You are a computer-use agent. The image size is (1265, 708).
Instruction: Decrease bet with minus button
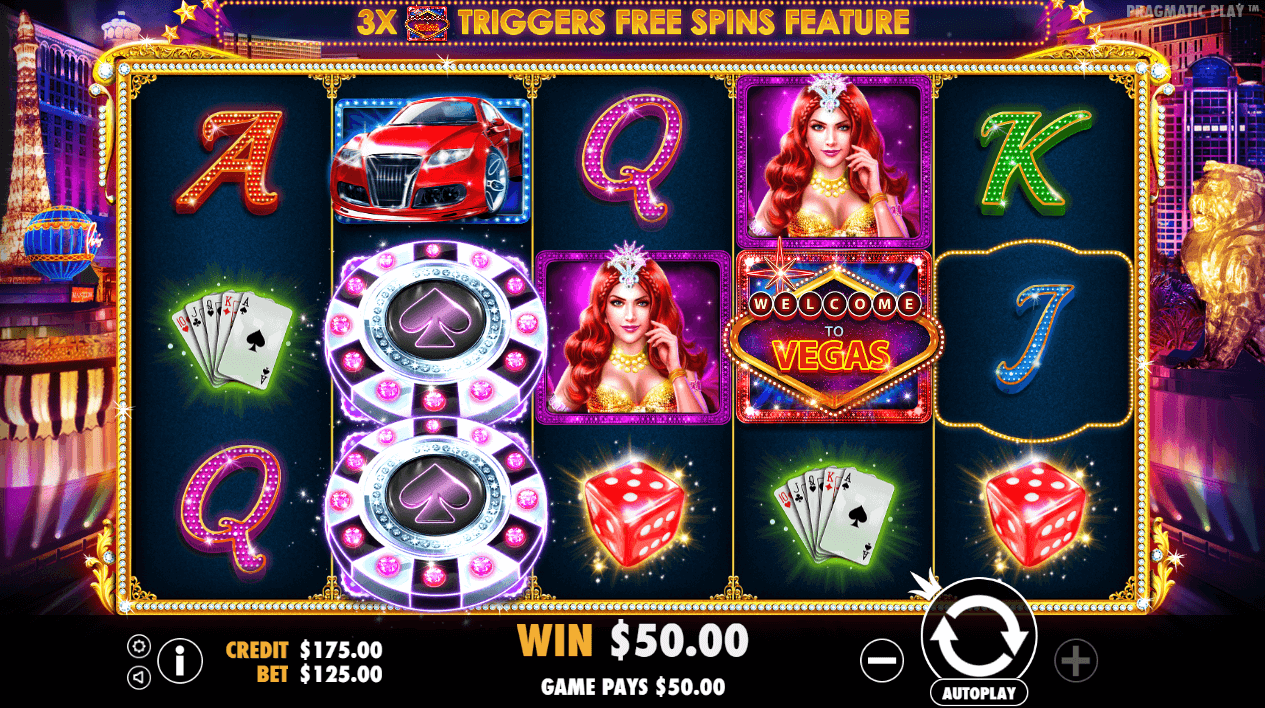point(882,661)
